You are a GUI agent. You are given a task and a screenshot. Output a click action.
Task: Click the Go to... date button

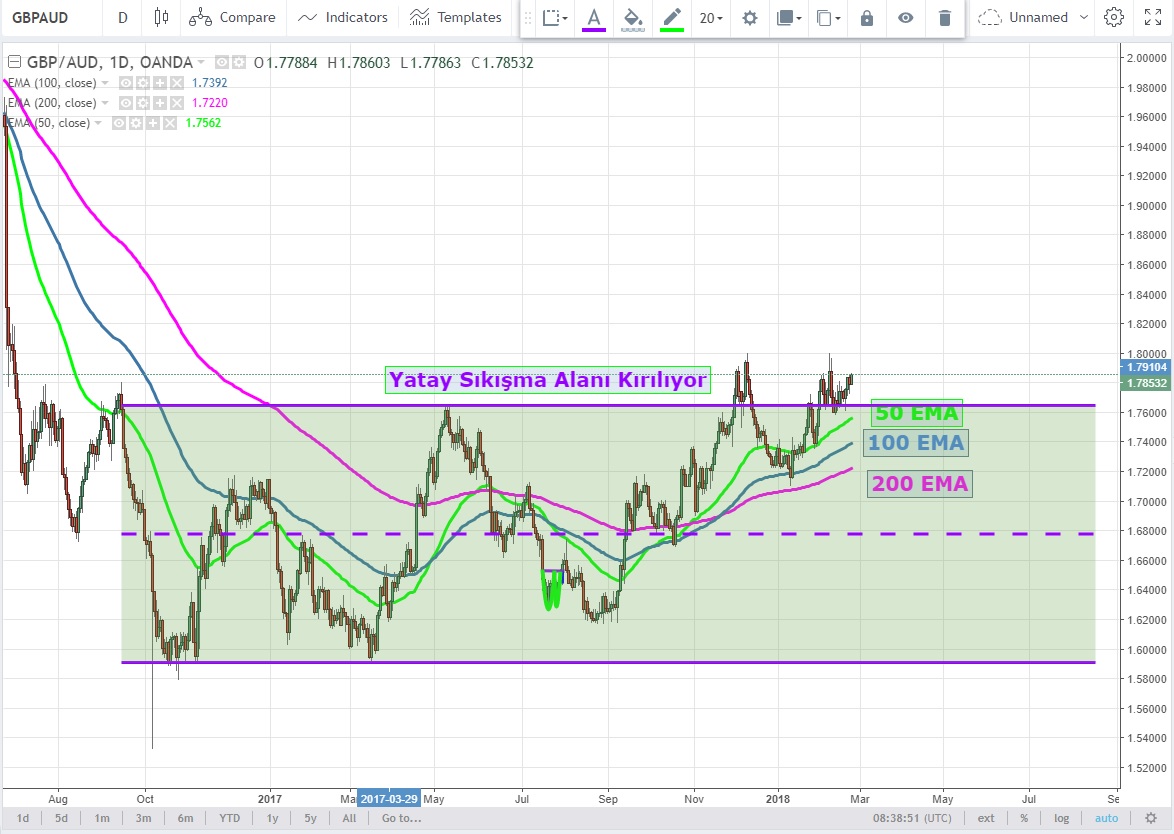point(400,818)
